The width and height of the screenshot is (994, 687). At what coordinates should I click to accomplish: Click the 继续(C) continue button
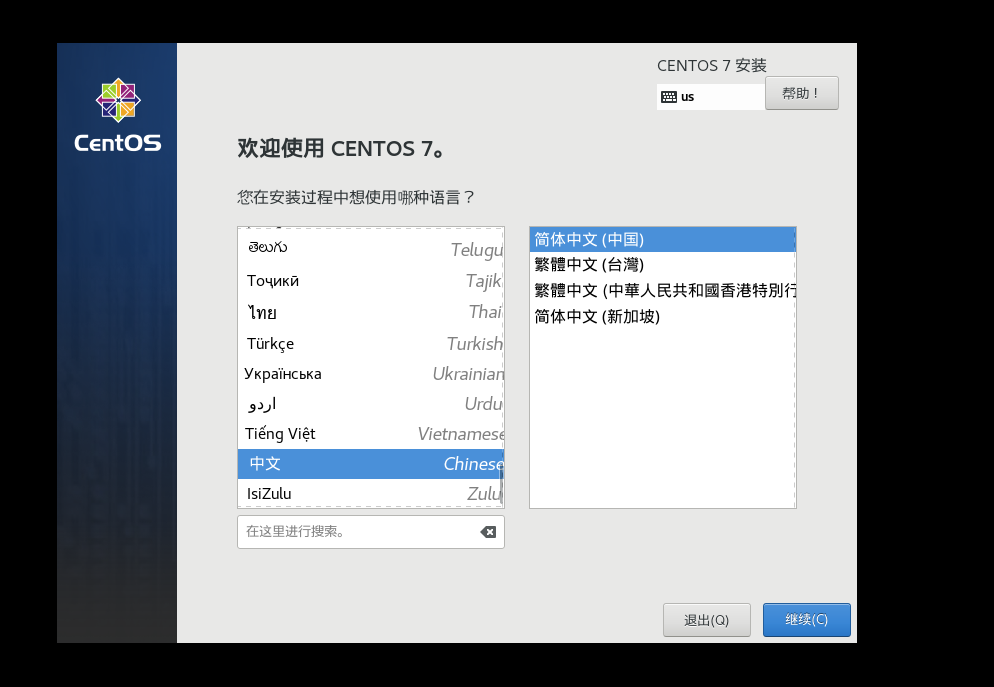pos(806,620)
